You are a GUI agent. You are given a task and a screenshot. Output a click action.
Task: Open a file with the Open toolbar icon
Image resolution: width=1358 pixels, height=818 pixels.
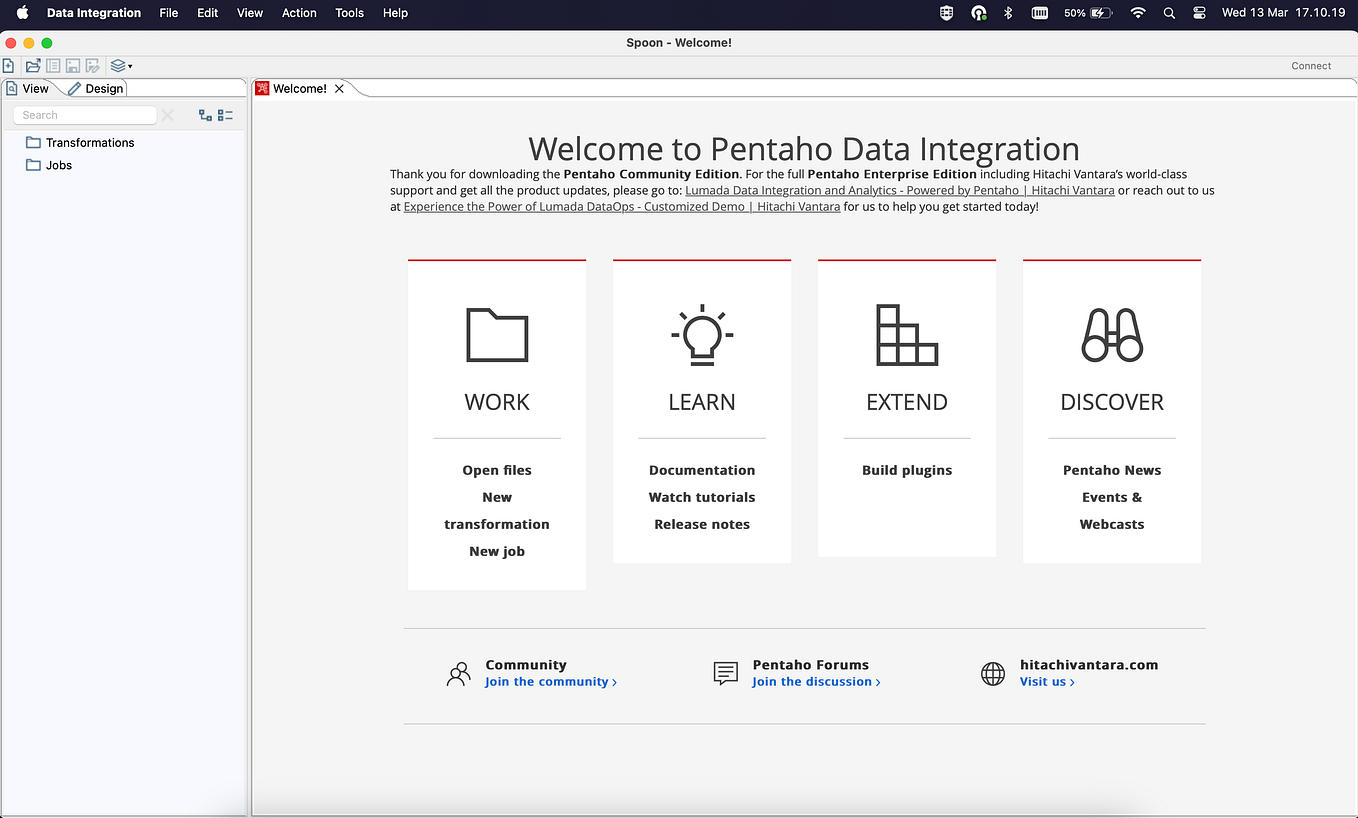pyautogui.click(x=32, y=66)
